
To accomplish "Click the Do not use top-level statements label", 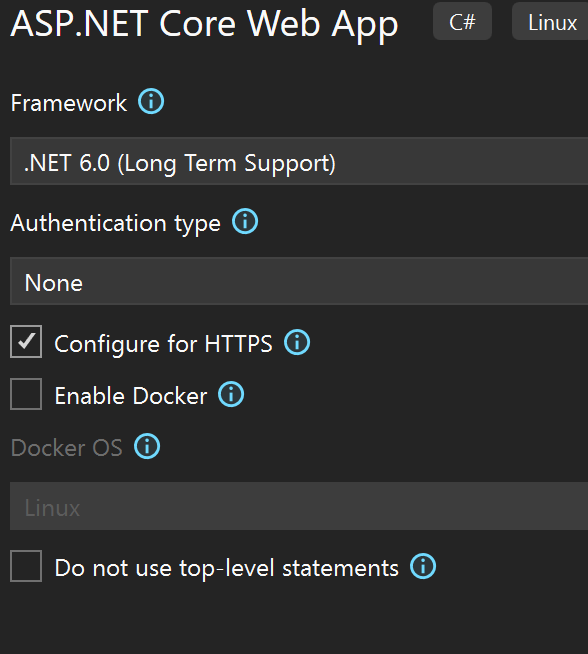I will point(226,568).
